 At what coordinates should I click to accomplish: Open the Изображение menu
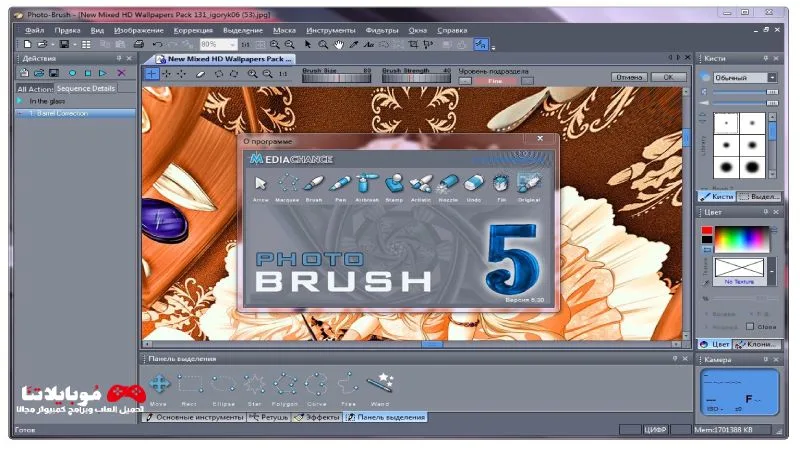139,30
